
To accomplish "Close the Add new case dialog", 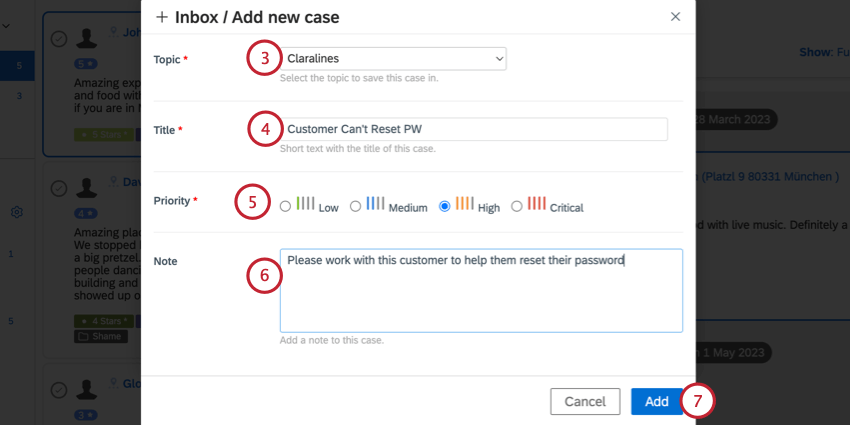I will 675,17.
